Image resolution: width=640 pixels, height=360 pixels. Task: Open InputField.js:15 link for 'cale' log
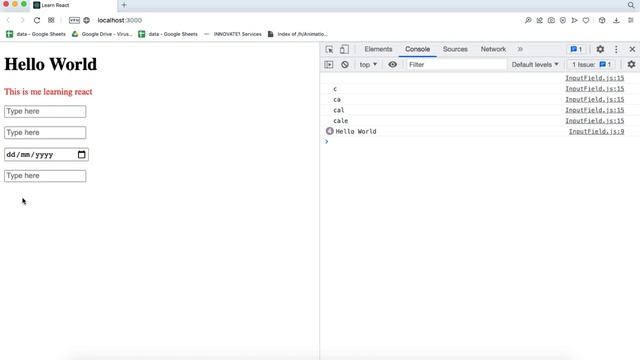click(594, 121)
